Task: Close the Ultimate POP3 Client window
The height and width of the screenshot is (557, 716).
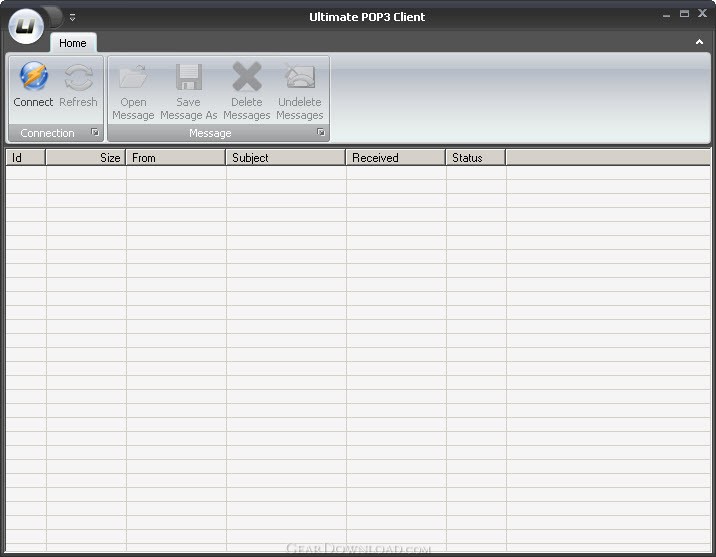Action: click(702, 14)
